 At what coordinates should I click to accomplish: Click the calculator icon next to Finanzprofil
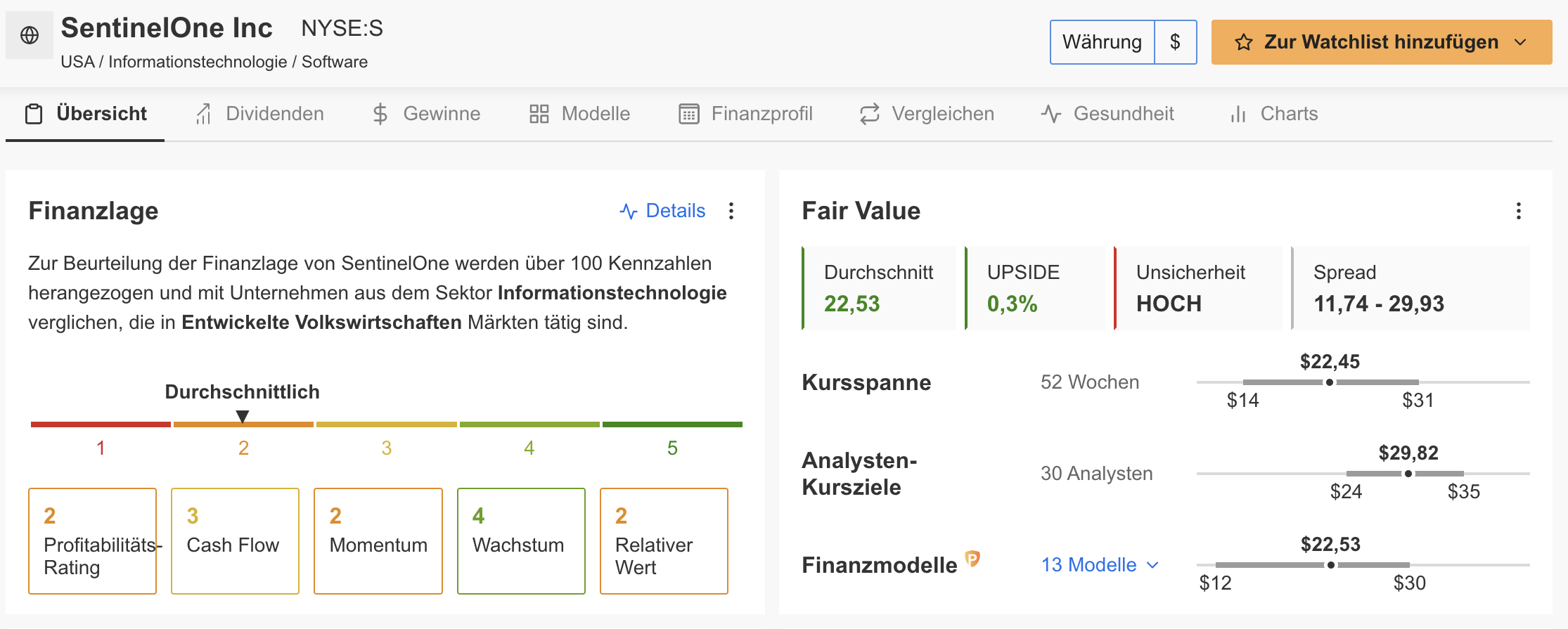[689, 114]
